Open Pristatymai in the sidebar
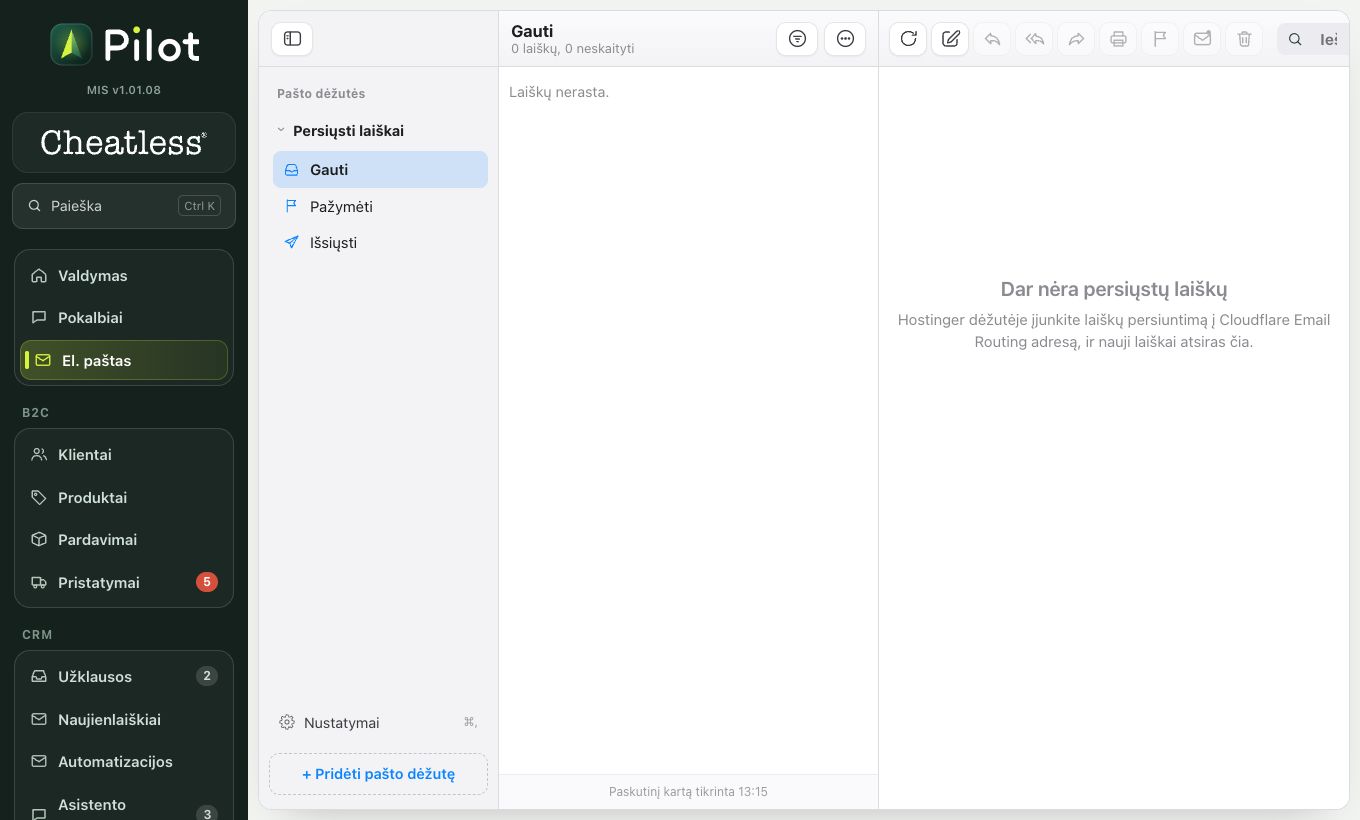The width and height of the screenshot is (1360, 820). click(x=124, y=582)
